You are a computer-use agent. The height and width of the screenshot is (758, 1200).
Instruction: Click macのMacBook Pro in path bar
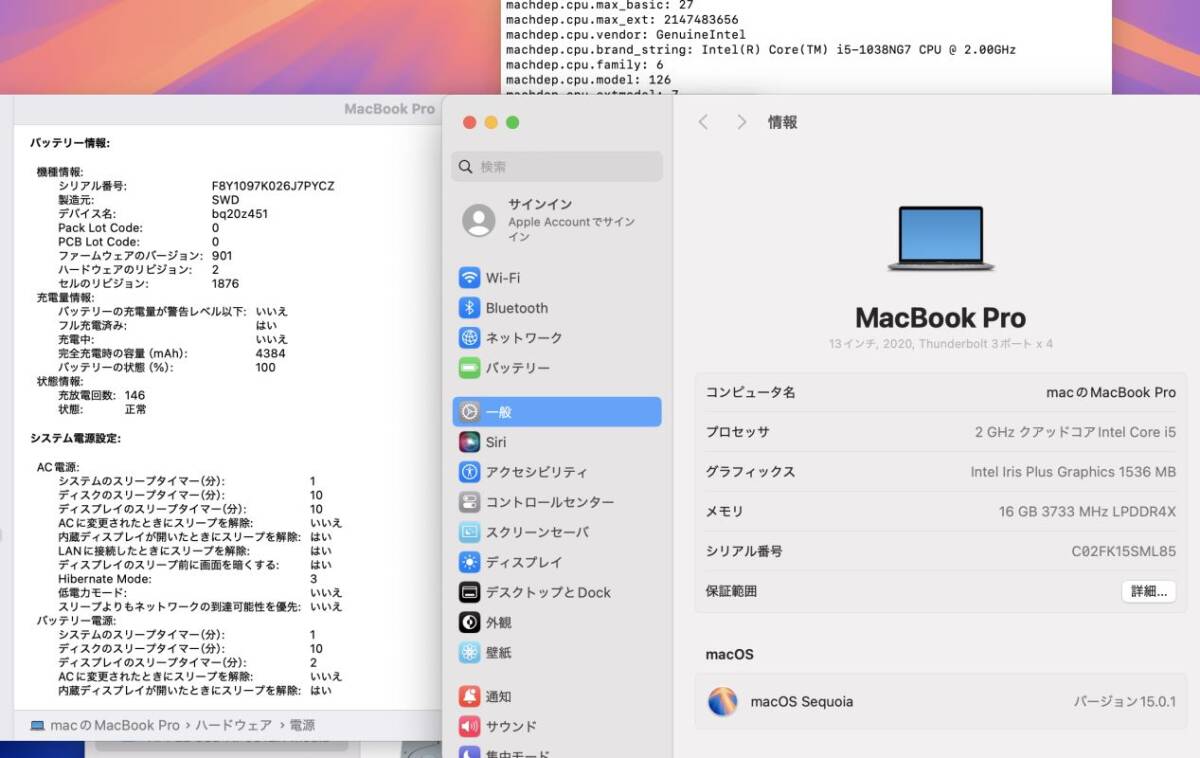tap(115, 725)
